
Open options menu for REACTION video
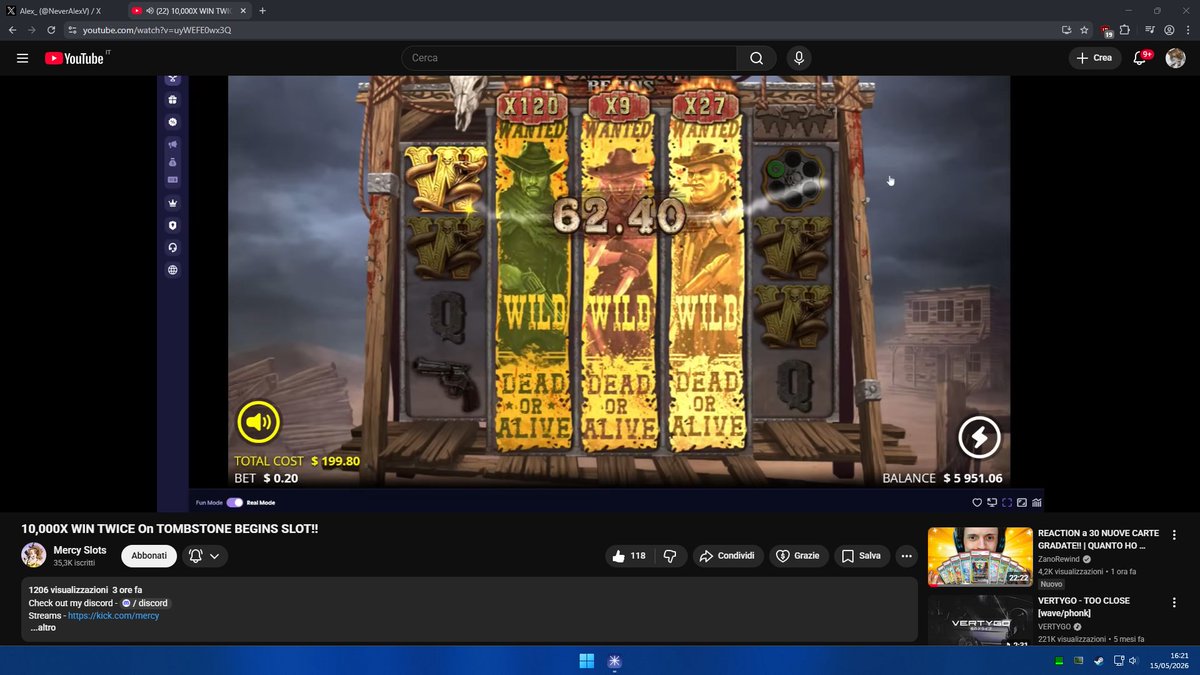[1174, 535]
